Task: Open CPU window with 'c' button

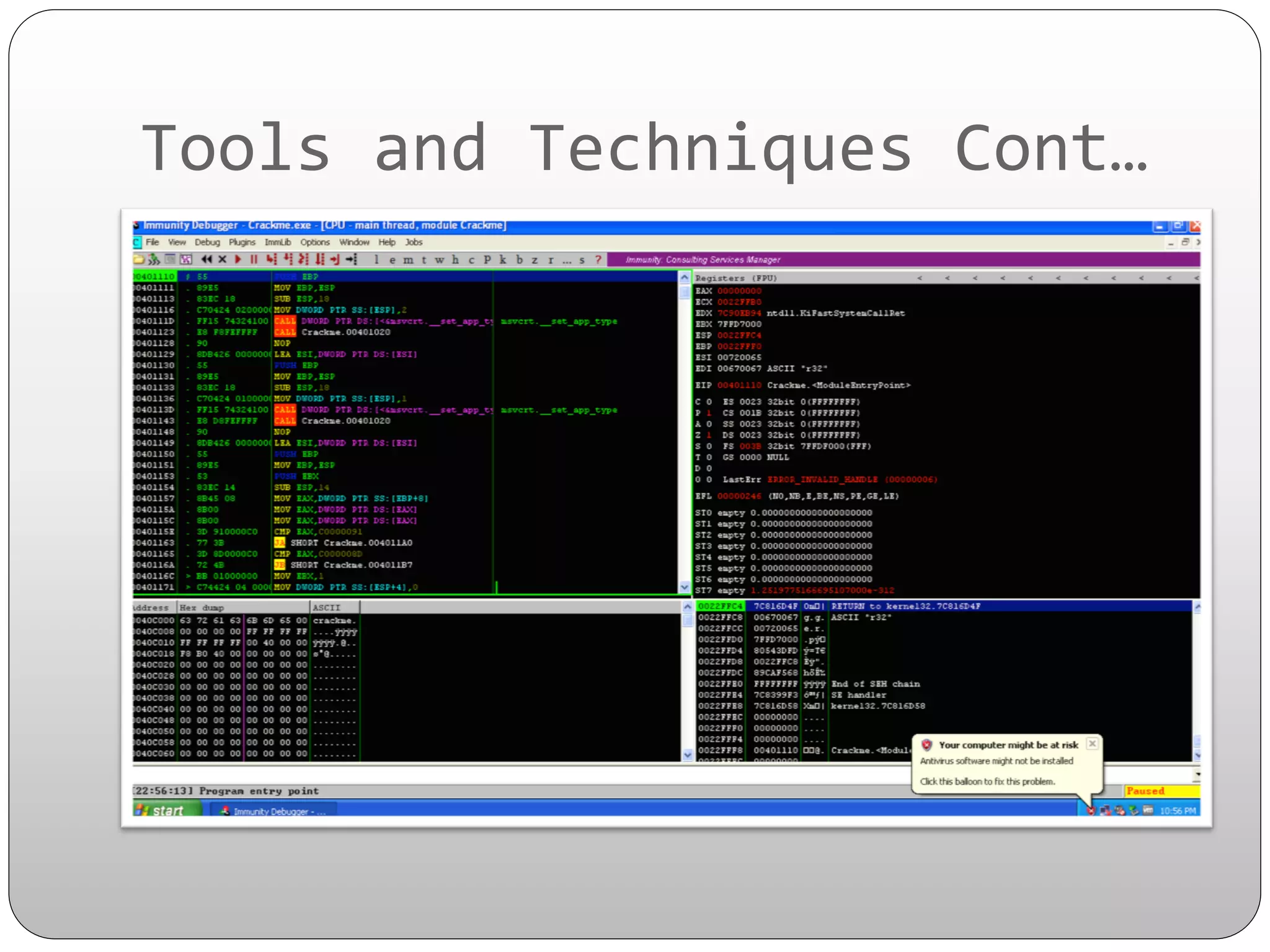Action: (471, 260)
